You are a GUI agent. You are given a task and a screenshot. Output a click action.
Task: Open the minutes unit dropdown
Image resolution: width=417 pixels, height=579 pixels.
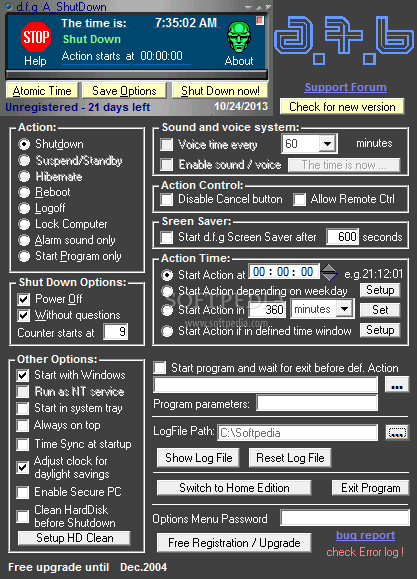coord(344,309)
